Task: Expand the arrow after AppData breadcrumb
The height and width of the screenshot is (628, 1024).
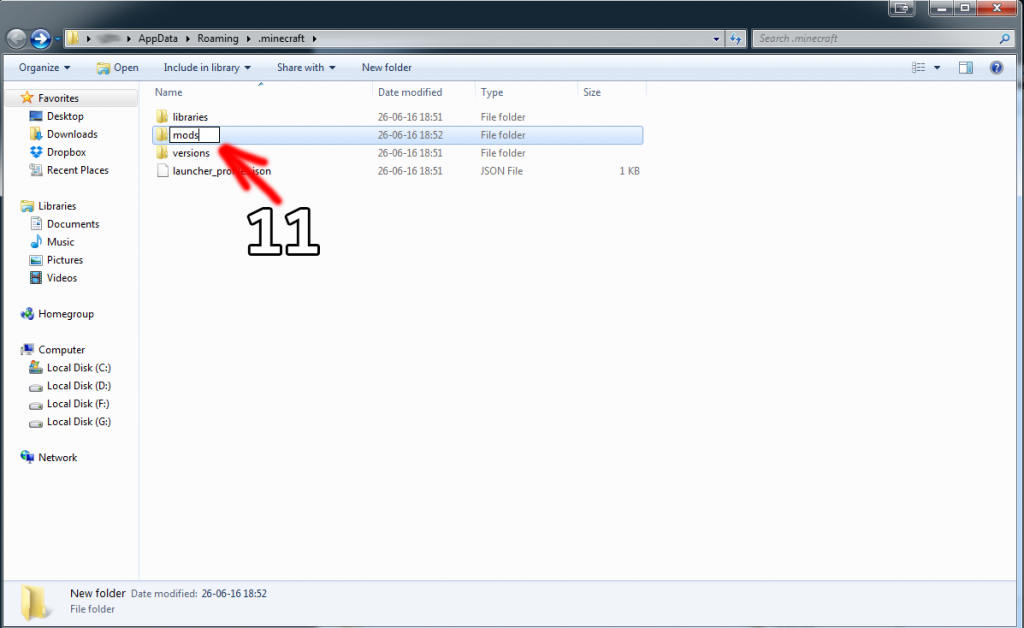Action: pyautogui.click(x=187, y=39)
